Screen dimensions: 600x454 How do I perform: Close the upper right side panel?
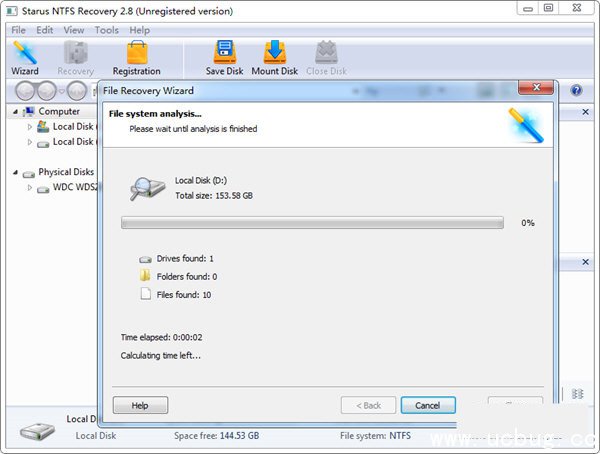(x=585, y=112)
